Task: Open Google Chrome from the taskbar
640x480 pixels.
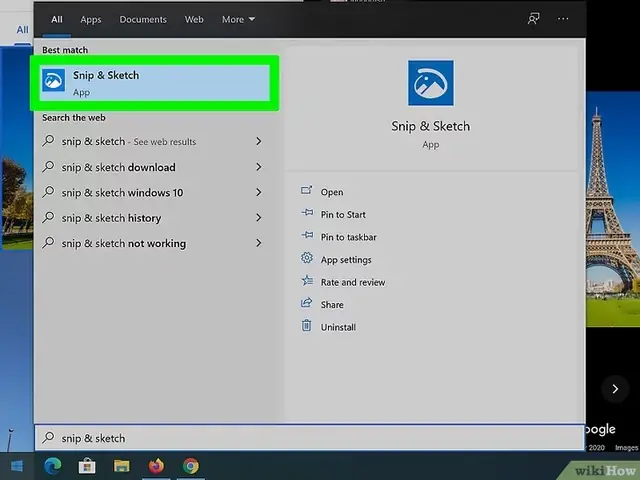Action: coord(191,466)
